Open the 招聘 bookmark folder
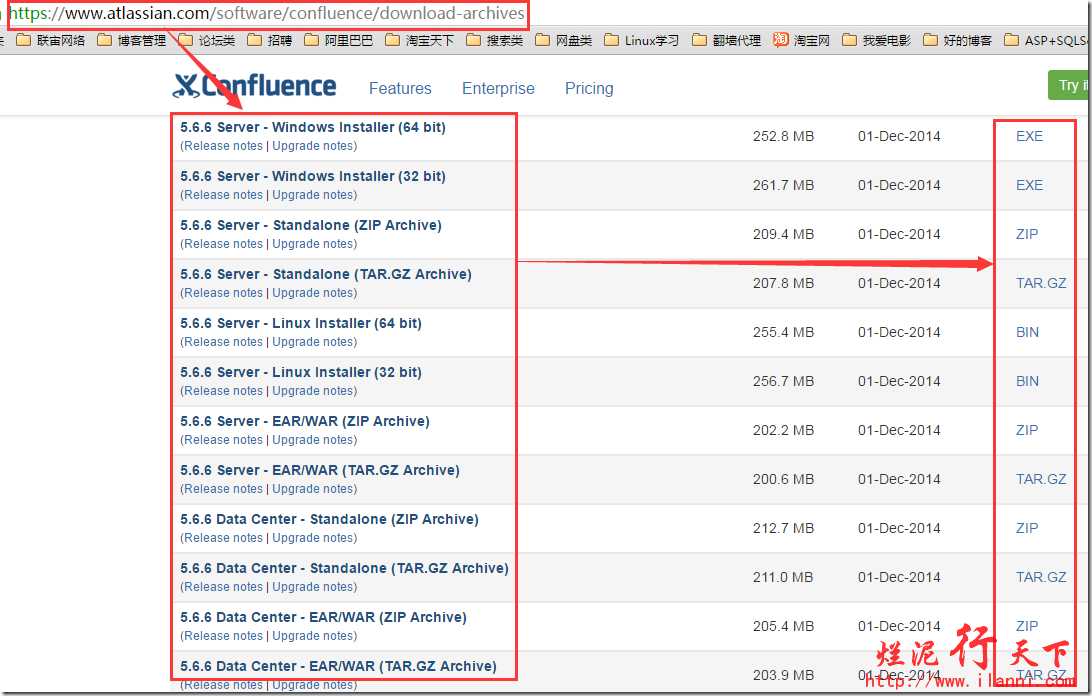The image size is (1092, 696). (x=270, y=40)
